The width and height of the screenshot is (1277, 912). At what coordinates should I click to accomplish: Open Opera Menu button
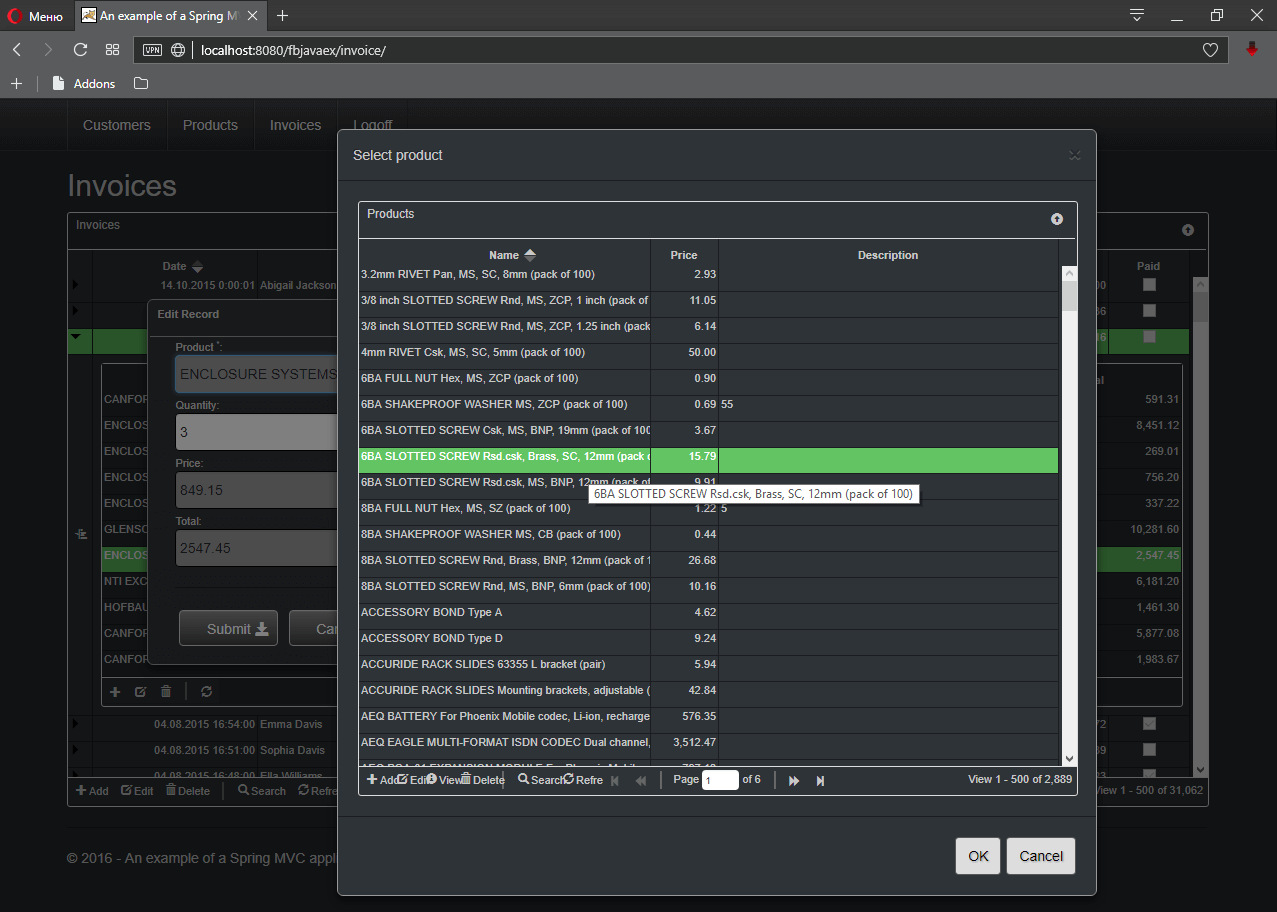coord(36,16)
